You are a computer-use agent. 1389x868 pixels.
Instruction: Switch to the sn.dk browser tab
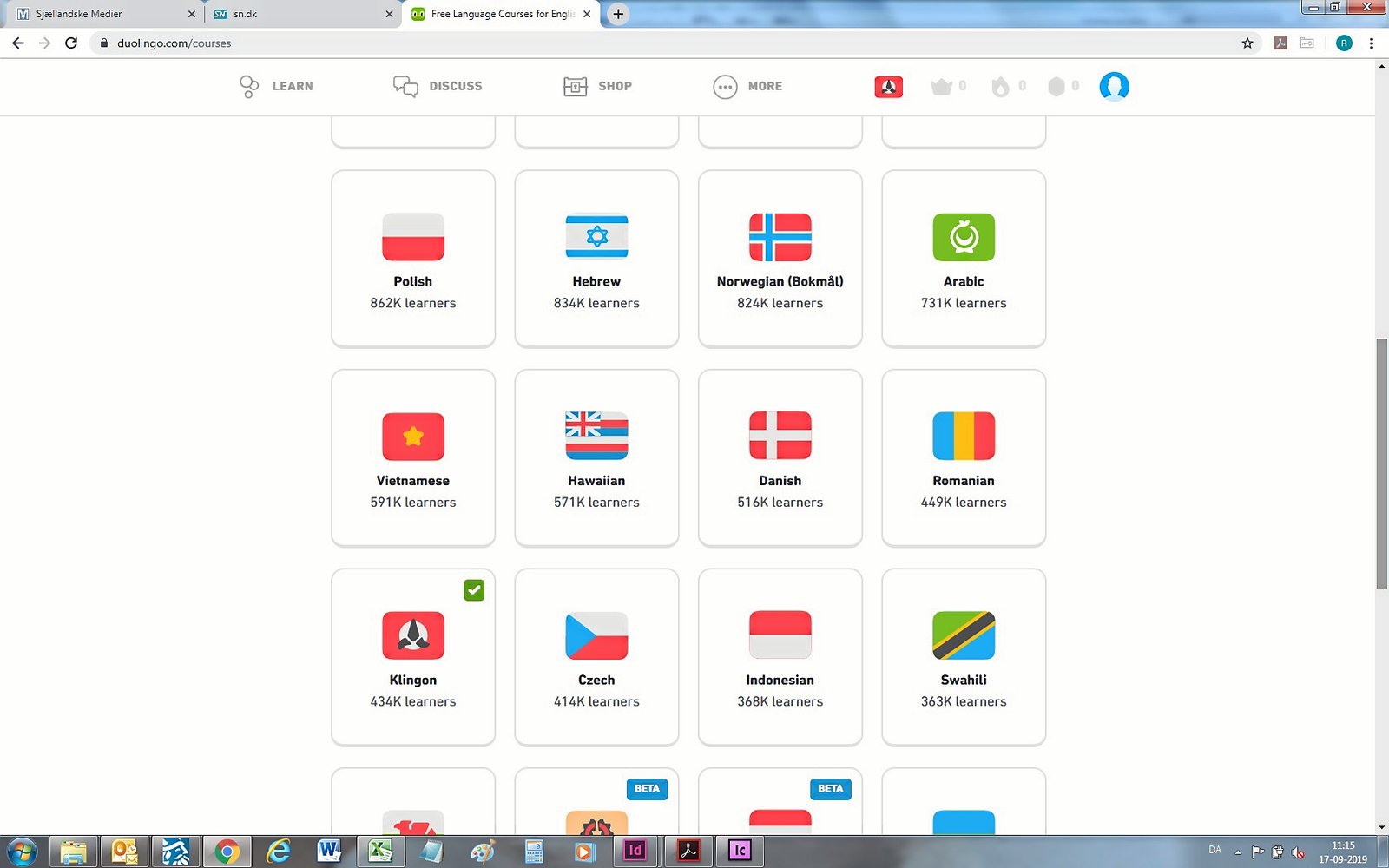pos(295,14)
